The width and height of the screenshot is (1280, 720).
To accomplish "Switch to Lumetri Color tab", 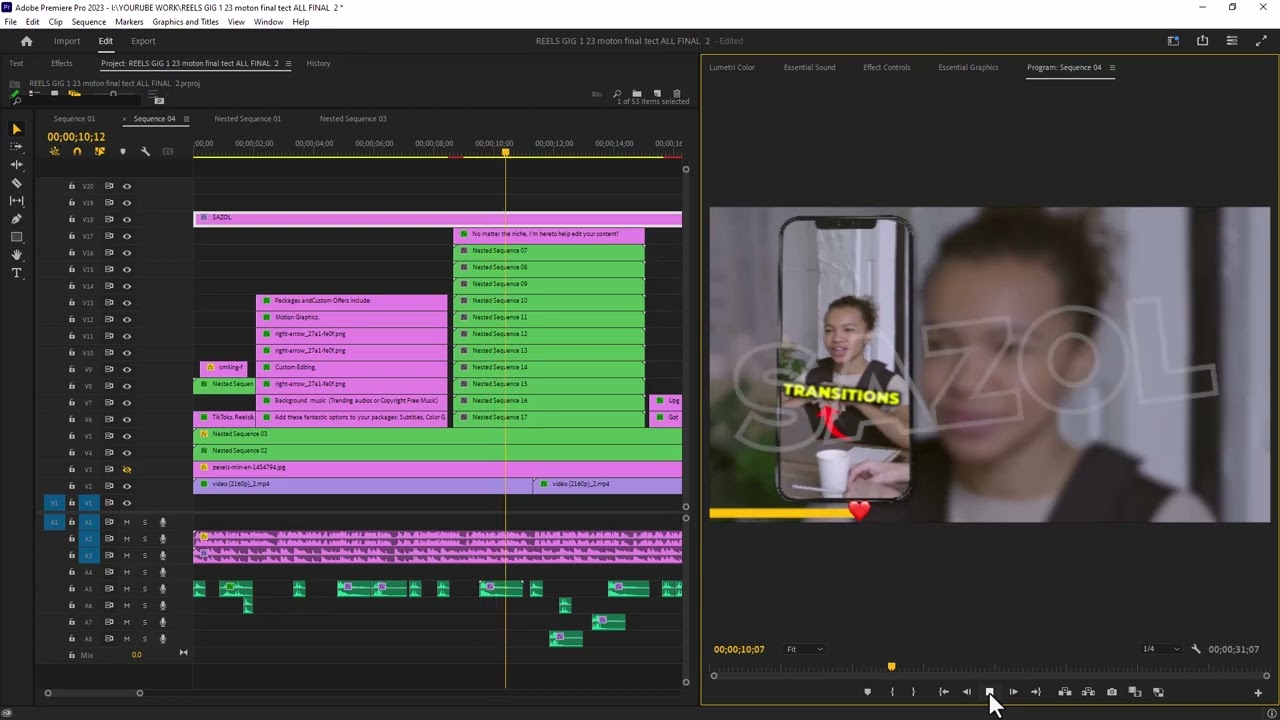I will (732, 67).
